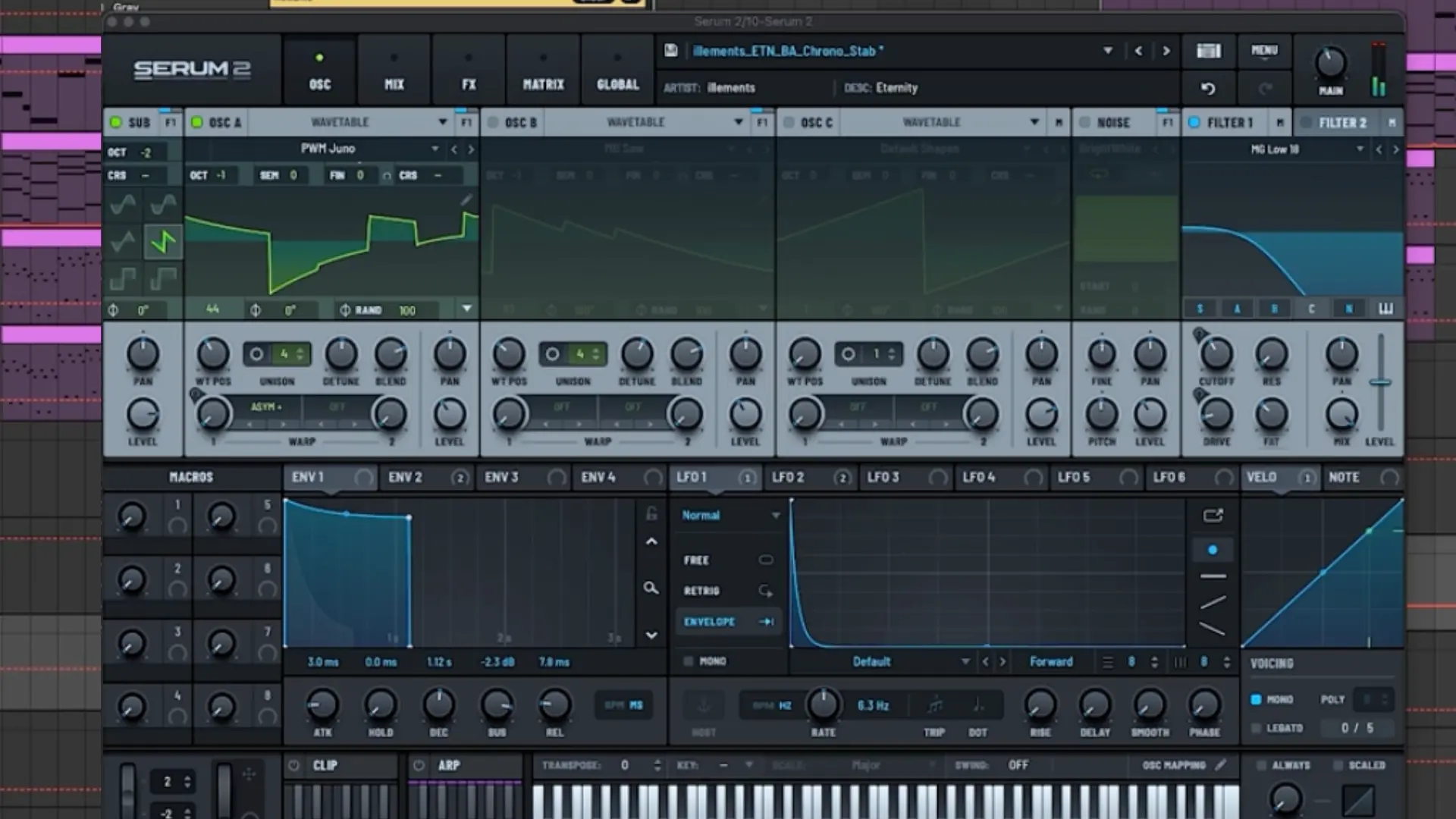Switch to the OSC tab

coord(320,71)
